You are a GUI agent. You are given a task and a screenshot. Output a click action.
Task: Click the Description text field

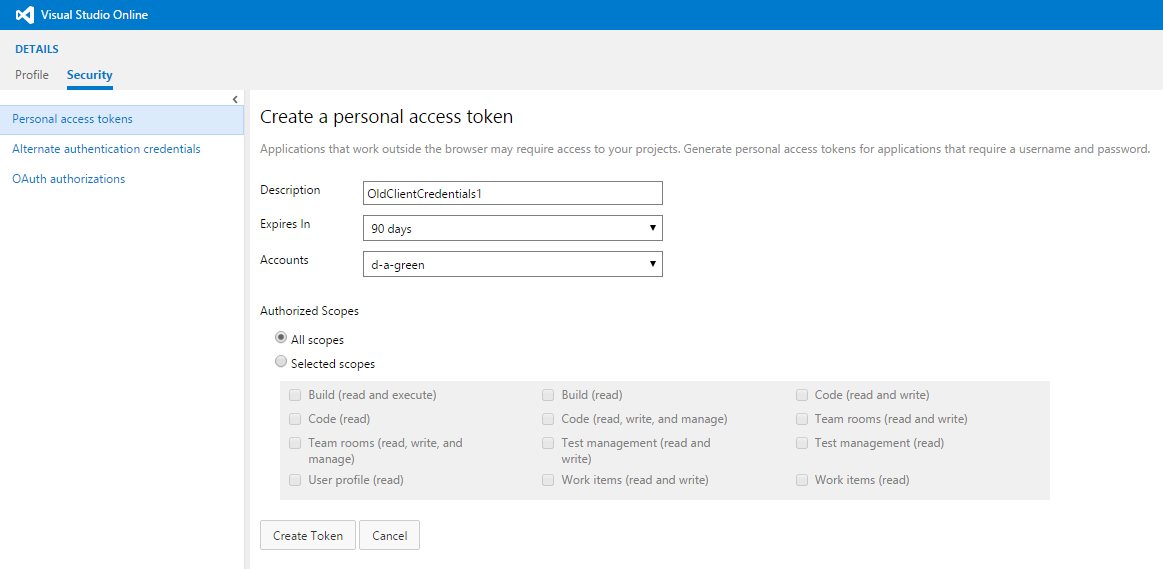[x=512, y=193]
